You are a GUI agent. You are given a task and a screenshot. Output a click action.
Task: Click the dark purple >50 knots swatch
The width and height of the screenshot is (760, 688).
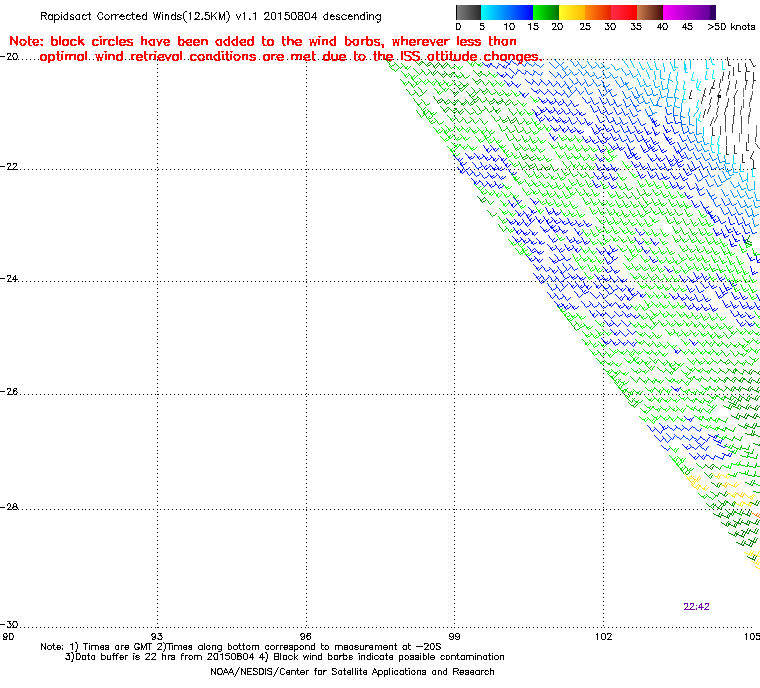712,12
